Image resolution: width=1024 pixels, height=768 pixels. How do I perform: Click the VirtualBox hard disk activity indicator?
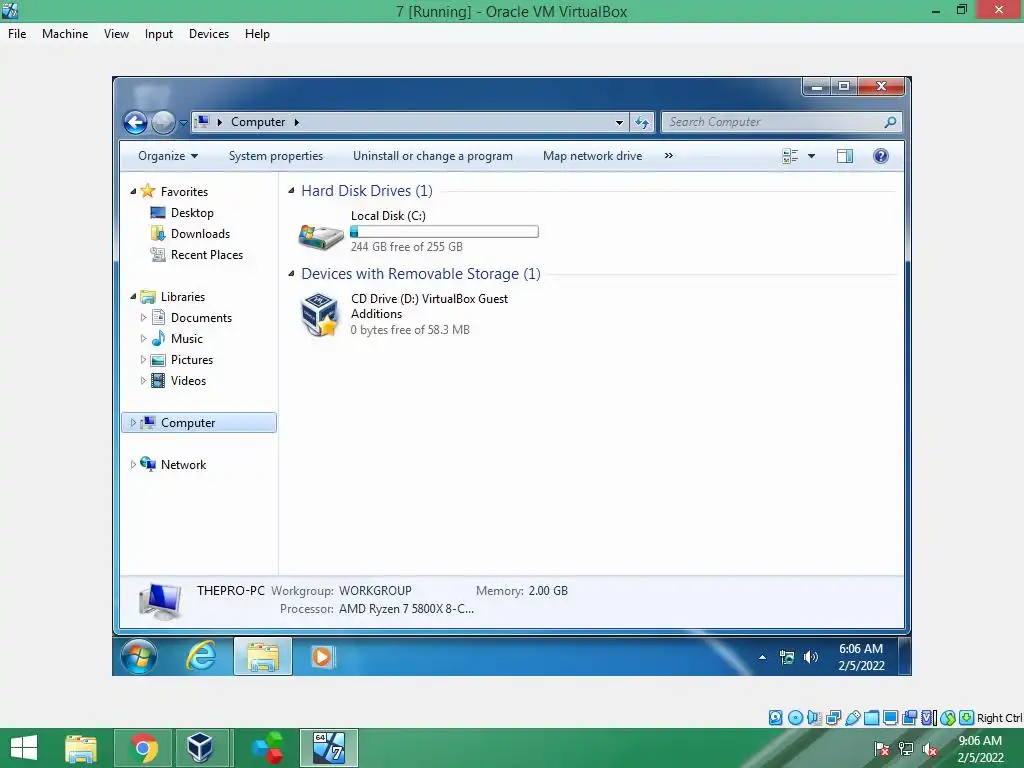pyautogui.click(x=775, y=718)
